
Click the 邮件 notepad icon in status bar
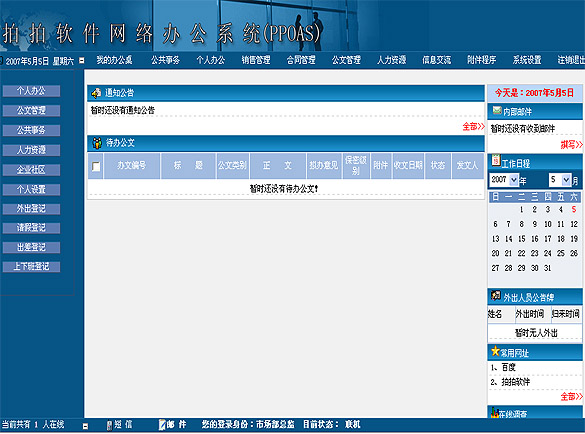[x=162, y=425]
